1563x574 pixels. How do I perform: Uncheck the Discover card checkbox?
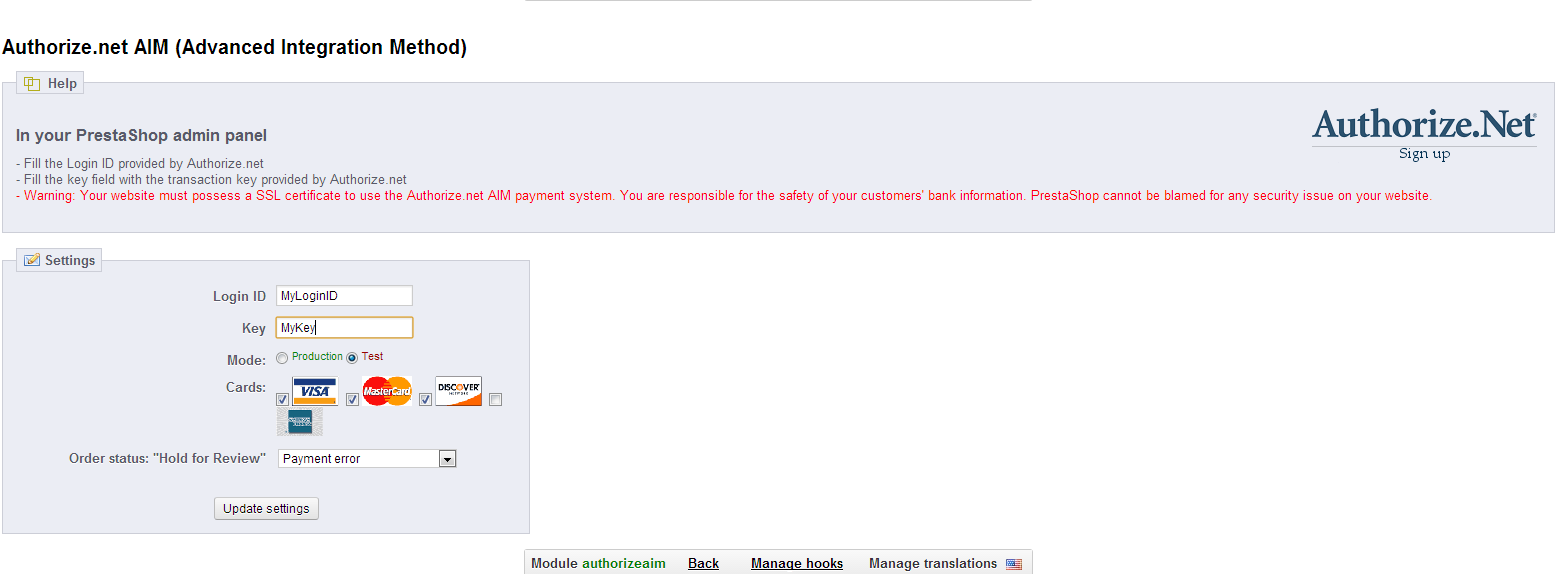425,400
